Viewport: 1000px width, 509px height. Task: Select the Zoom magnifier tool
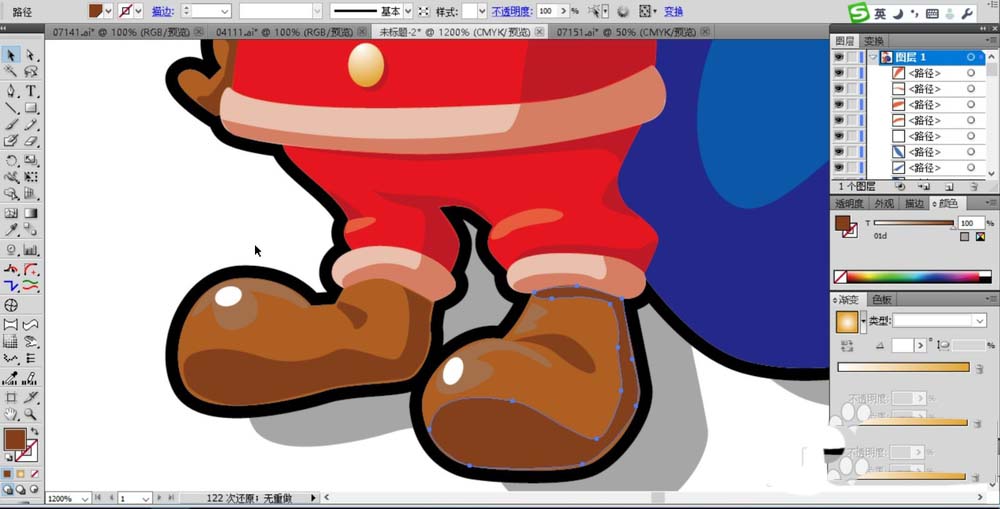tap(30, 414)
